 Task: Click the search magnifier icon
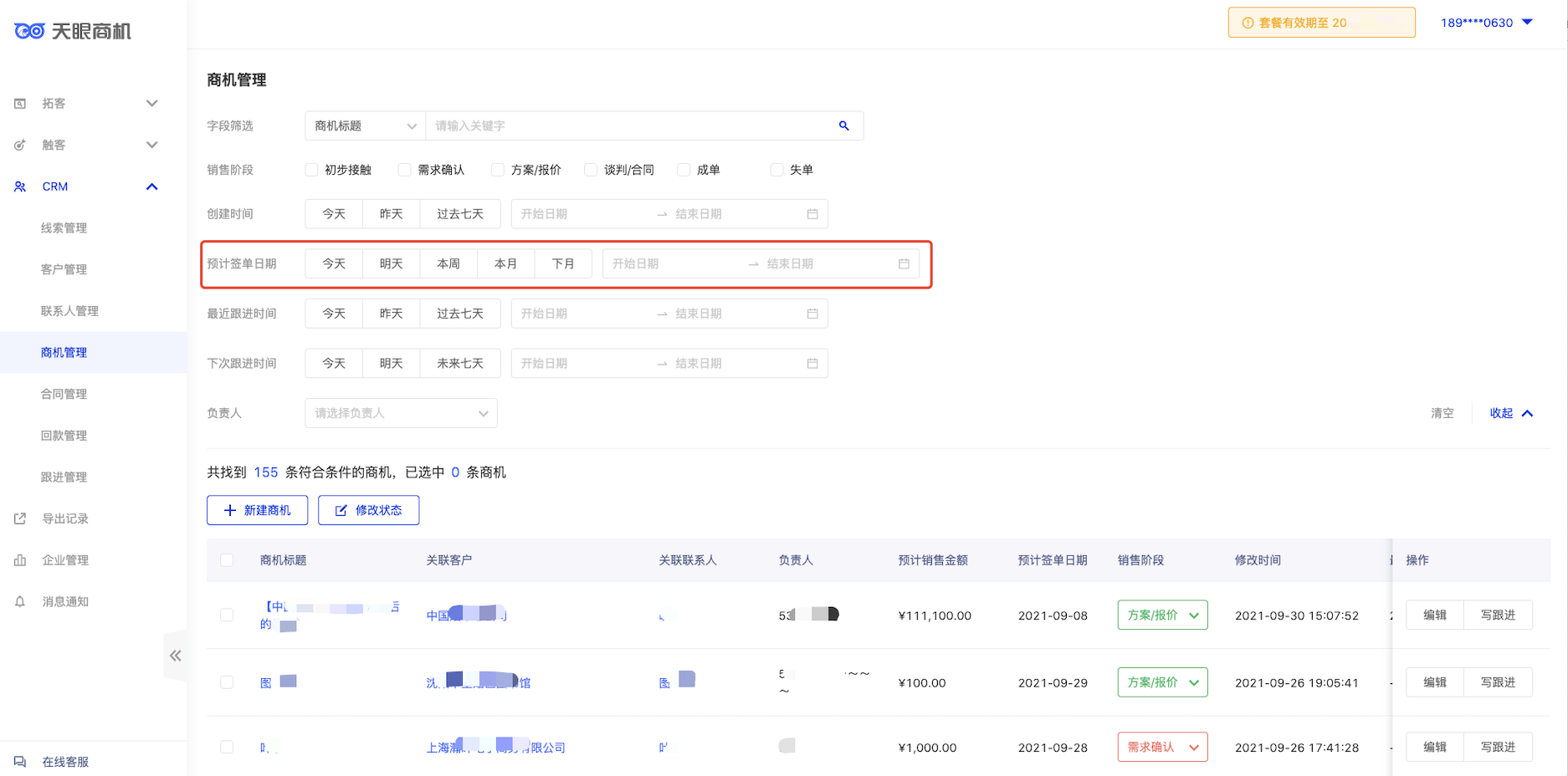tap(844, 125)
